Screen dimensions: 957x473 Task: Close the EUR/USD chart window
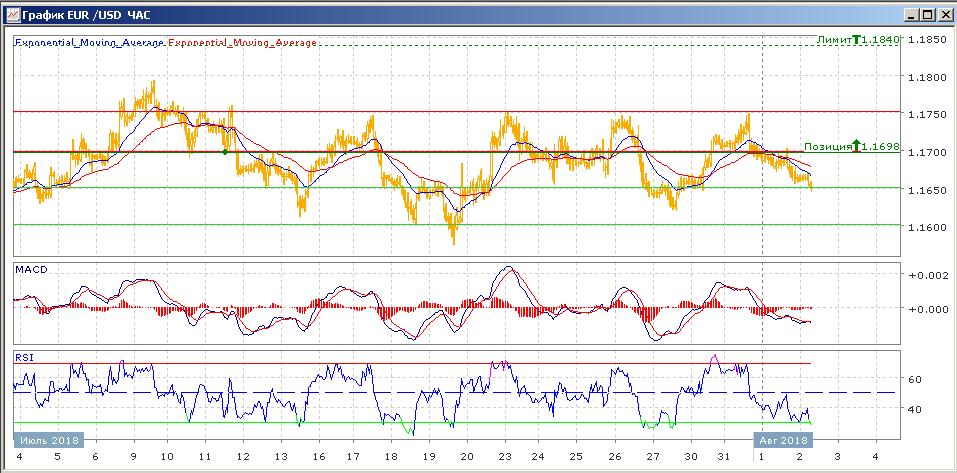(x=944, y=15)
